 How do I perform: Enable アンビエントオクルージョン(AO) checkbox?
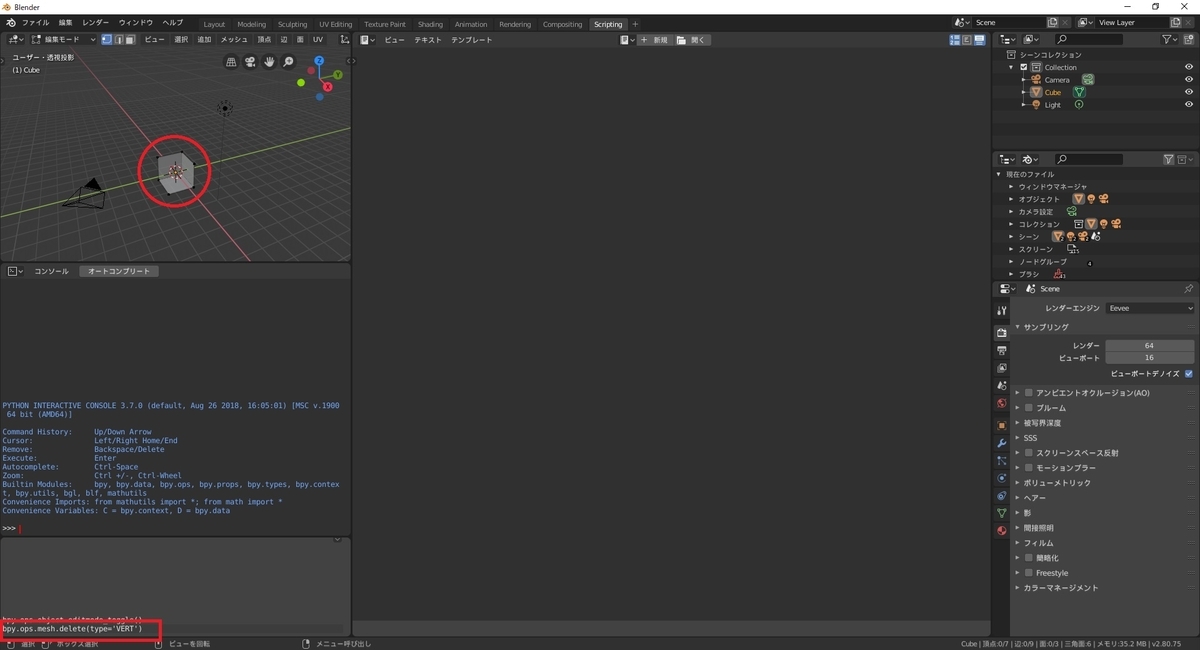click(1028, 393)
